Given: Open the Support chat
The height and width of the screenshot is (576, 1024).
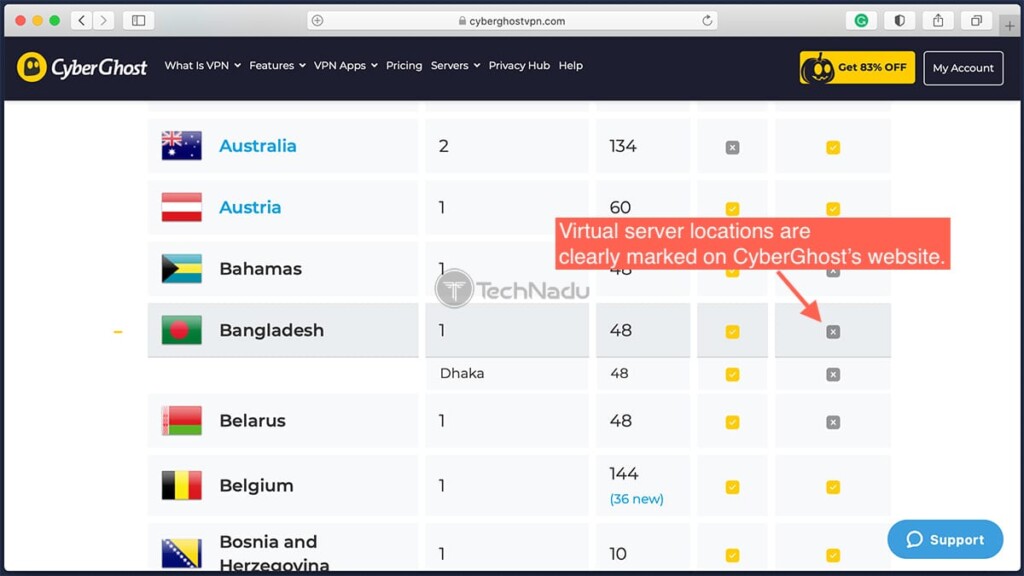Looking at the screenshot, I should (945, 539).
